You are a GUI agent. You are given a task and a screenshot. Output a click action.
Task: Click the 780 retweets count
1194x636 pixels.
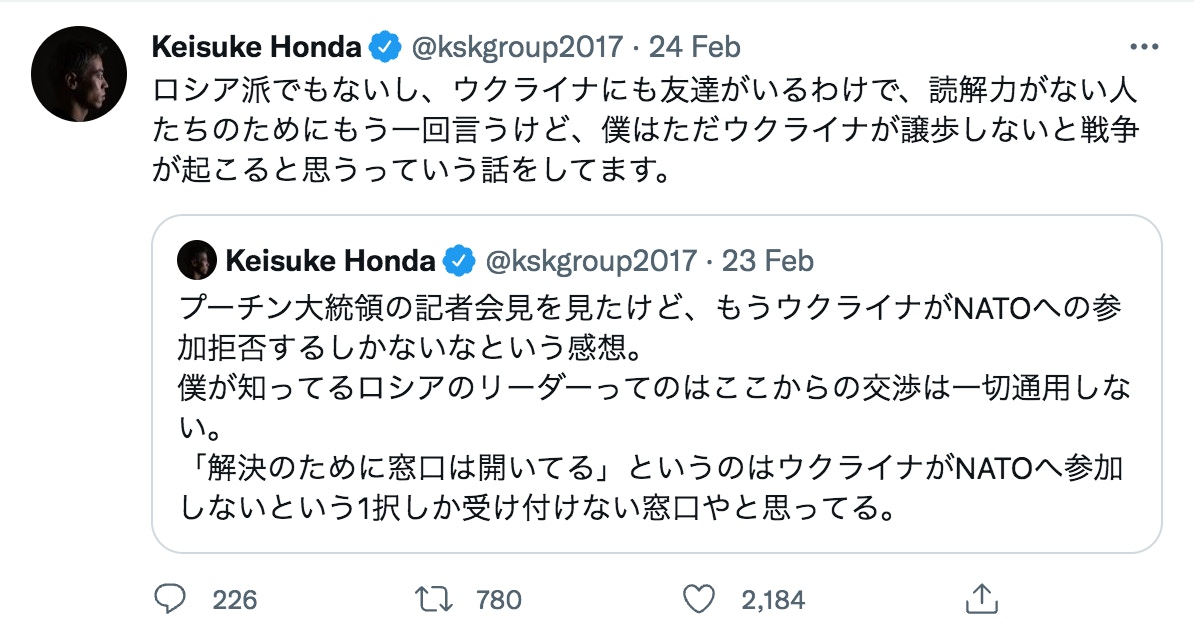(498, 600)
